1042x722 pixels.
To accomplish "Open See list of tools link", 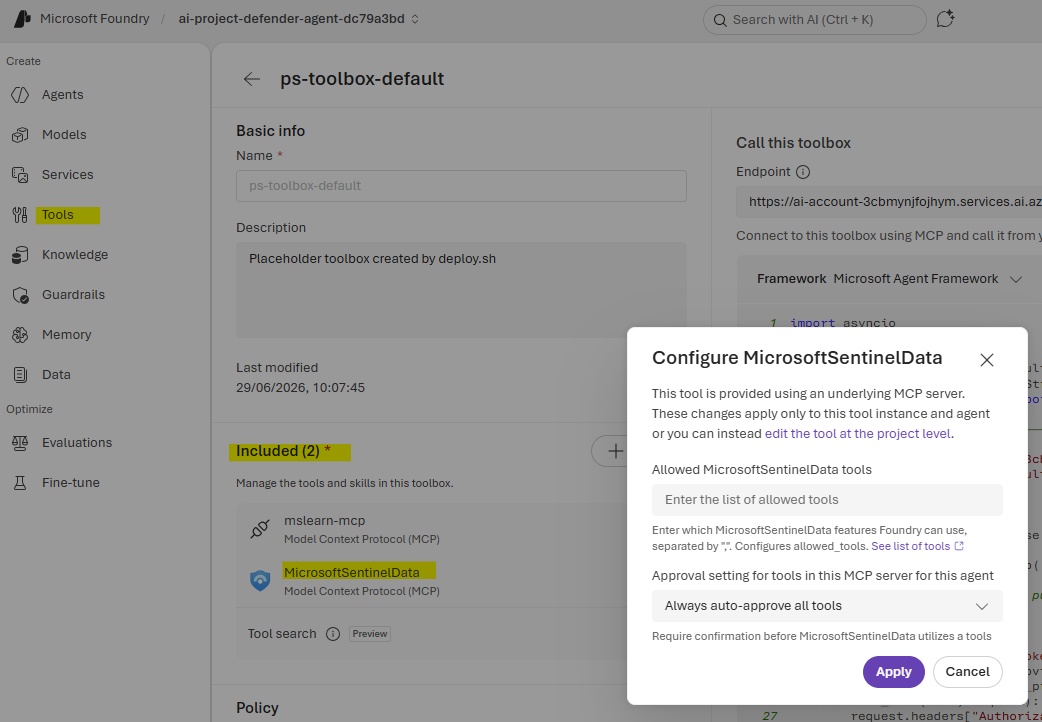I will pos(917,546).
